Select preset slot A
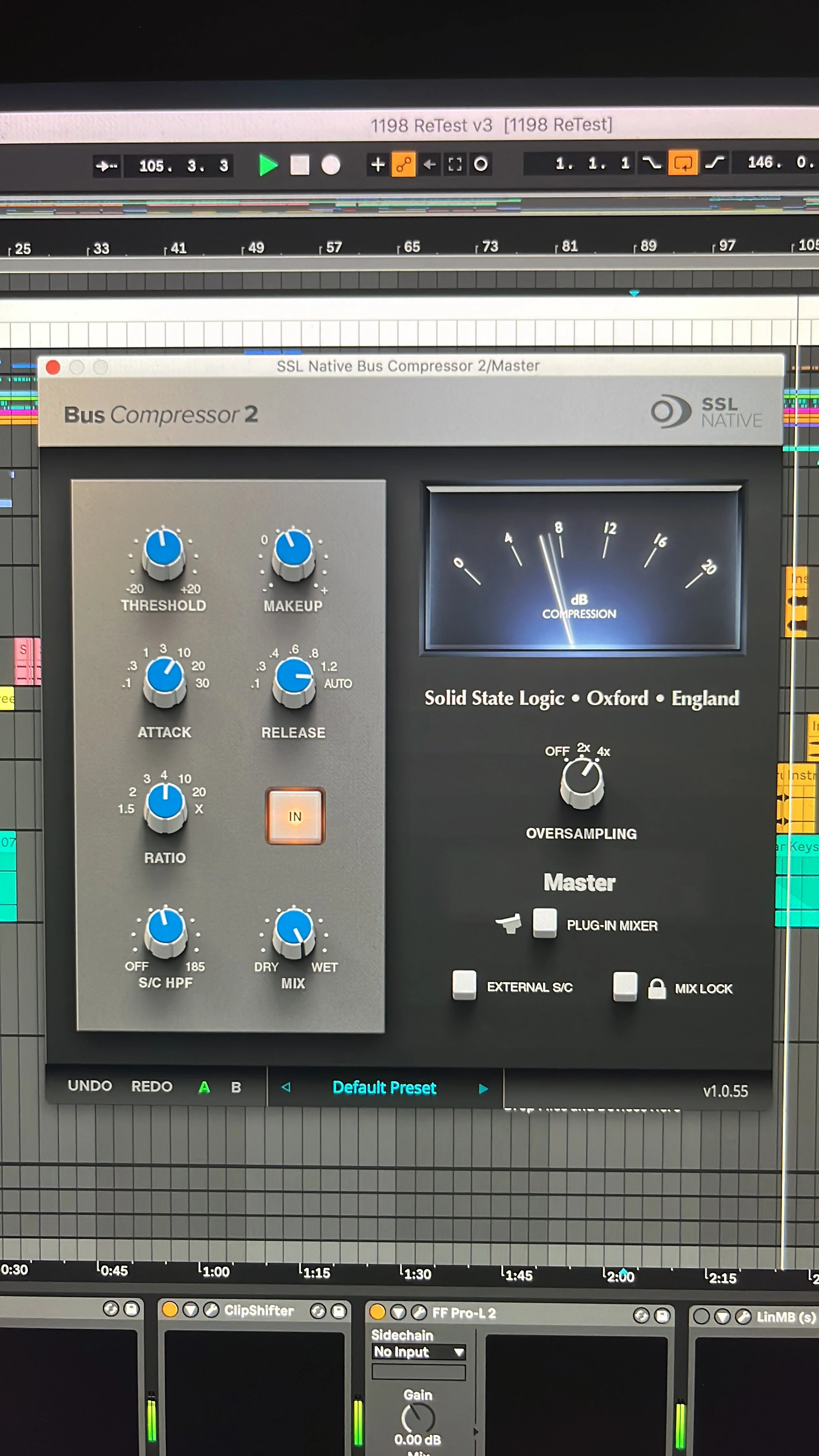 (x=204, y=1087)
